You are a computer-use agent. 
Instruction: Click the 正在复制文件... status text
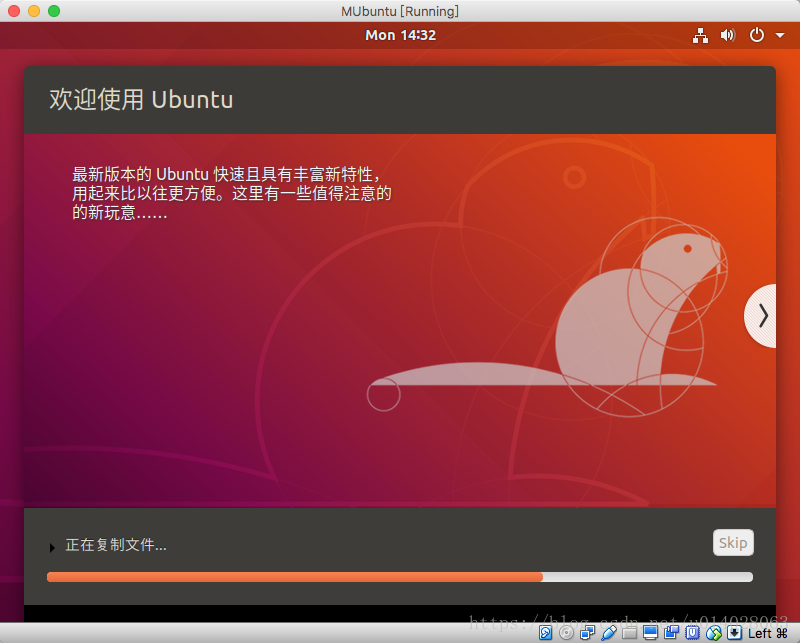pos(116,545)
